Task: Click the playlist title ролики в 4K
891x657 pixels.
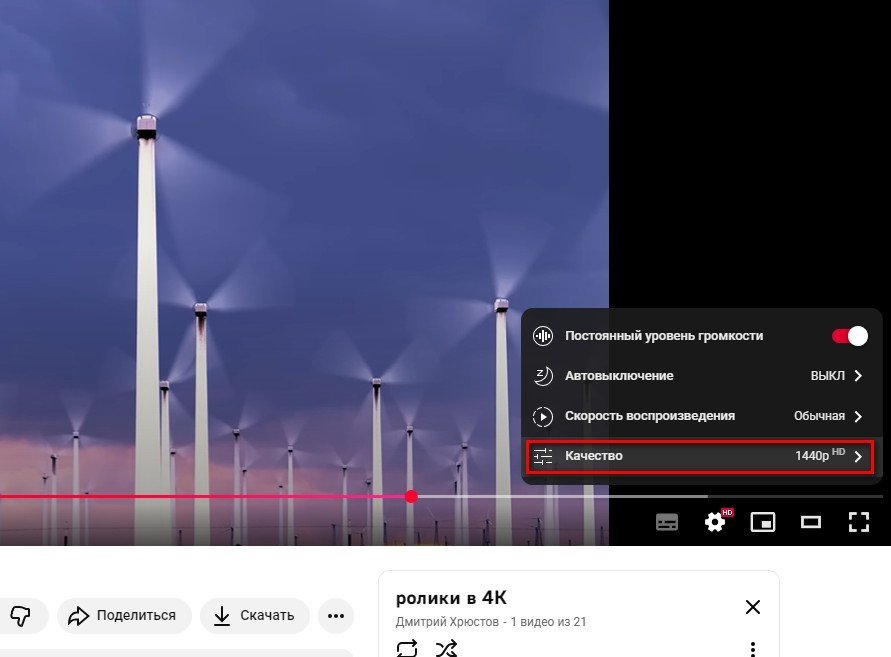Action: [451, 598]
